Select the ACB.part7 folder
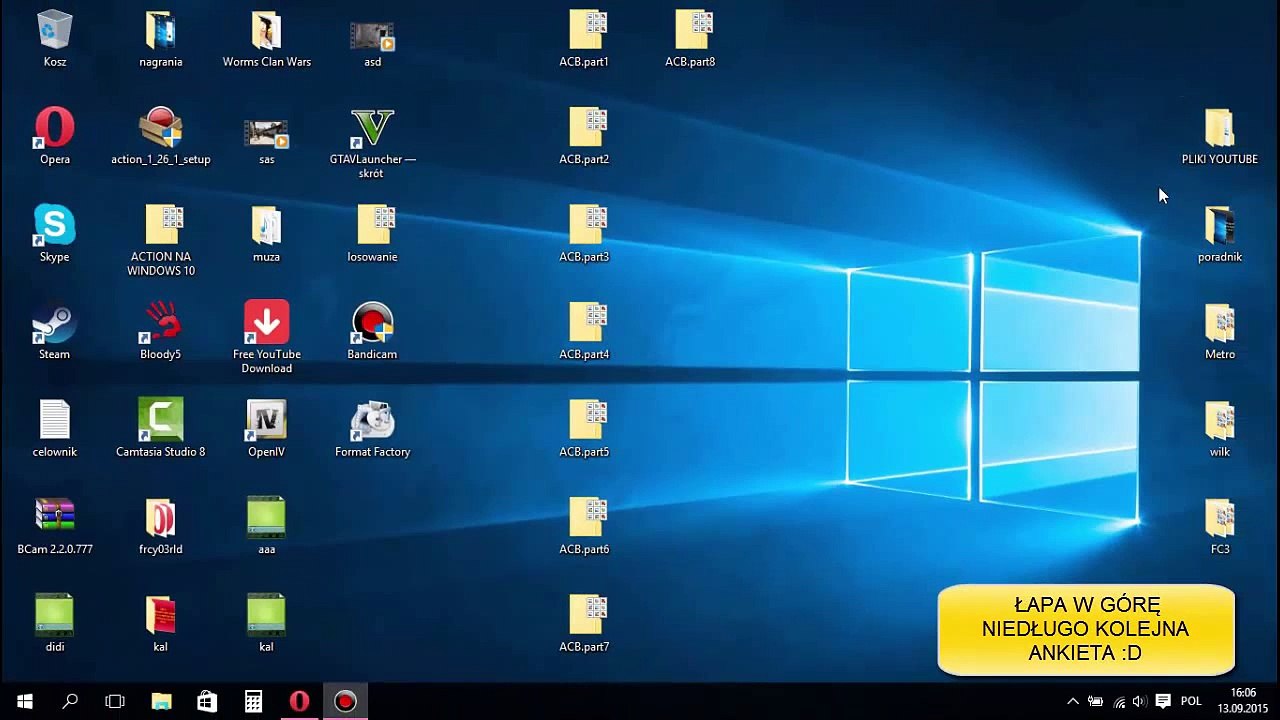The height and width of the screenshot is (720, 1280). tap(586, 615)
